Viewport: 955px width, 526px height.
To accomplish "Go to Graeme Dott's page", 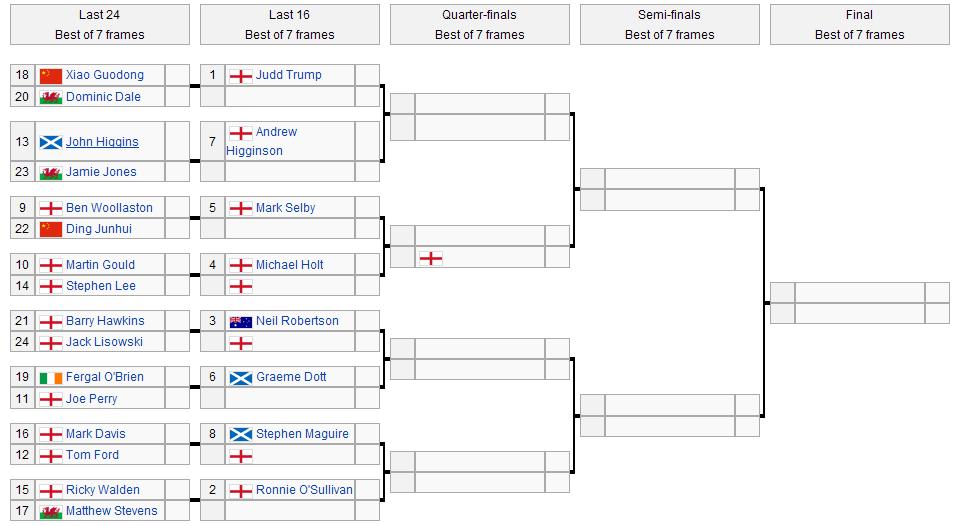I will click(x=291, y=377).
